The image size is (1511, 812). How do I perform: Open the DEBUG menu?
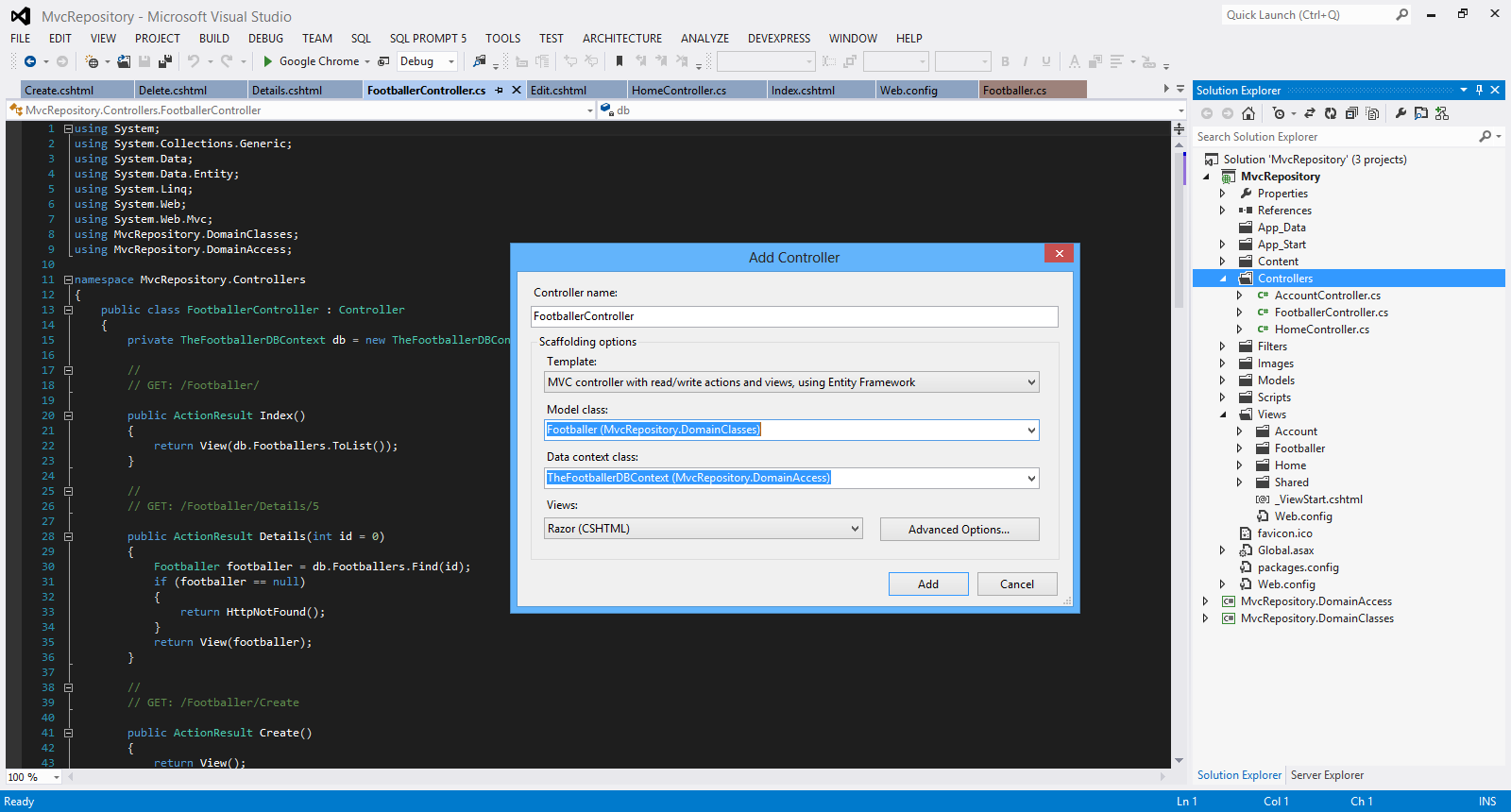coord(265,39)
